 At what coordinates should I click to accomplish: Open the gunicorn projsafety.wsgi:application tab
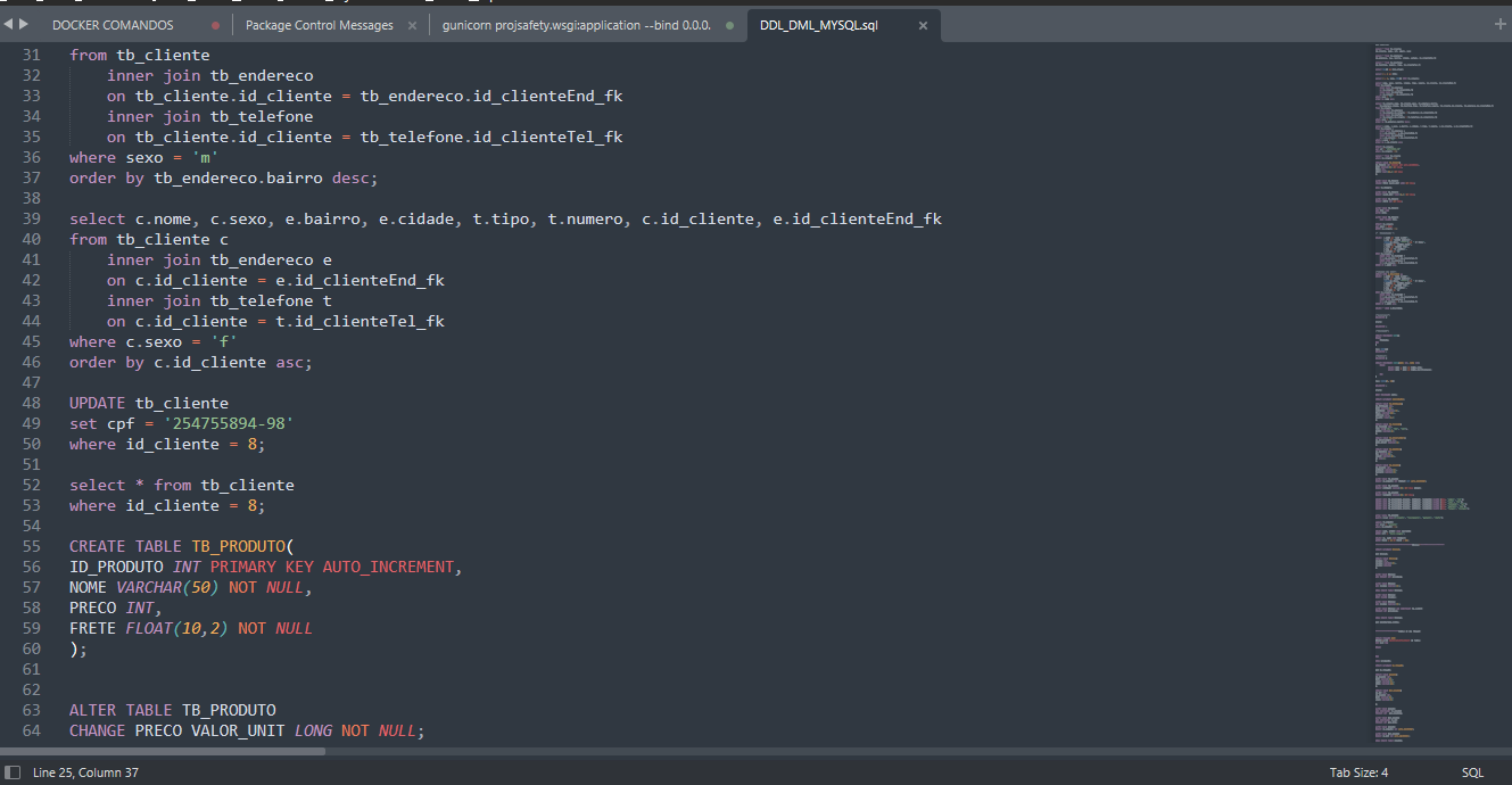pyautogui.click(x=576, y=25)
